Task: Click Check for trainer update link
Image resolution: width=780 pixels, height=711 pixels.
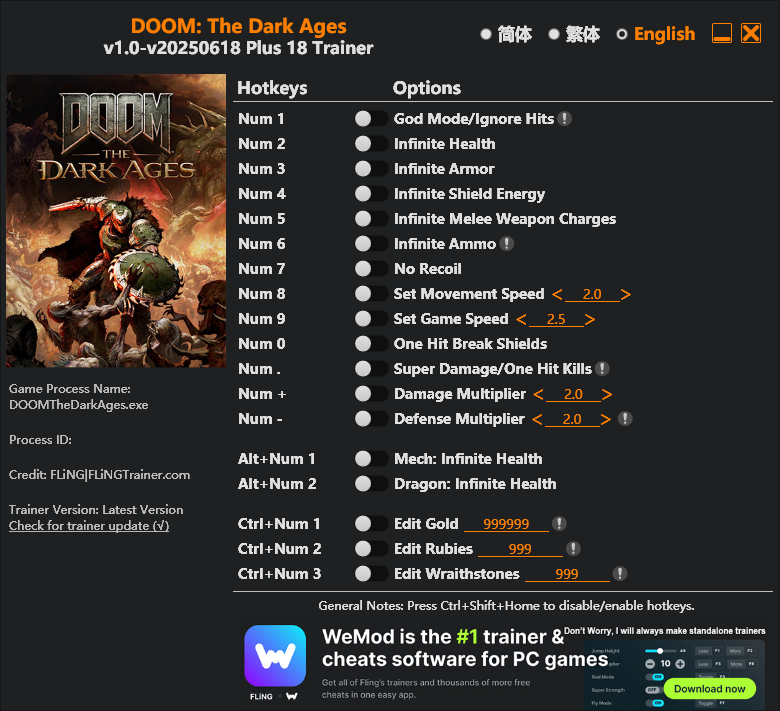Action: tap(89, 526)
